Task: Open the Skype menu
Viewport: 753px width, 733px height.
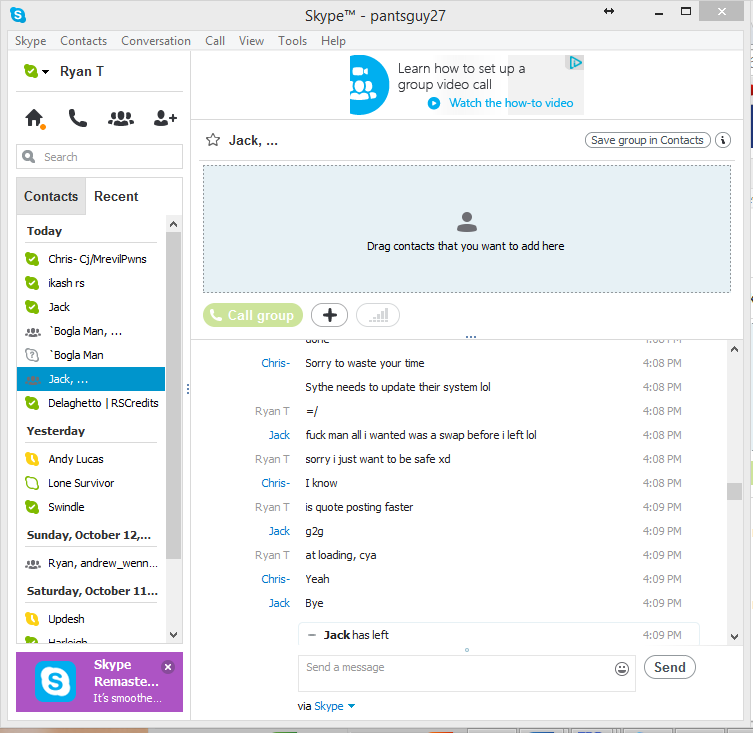Action: (x=30, y=41)
